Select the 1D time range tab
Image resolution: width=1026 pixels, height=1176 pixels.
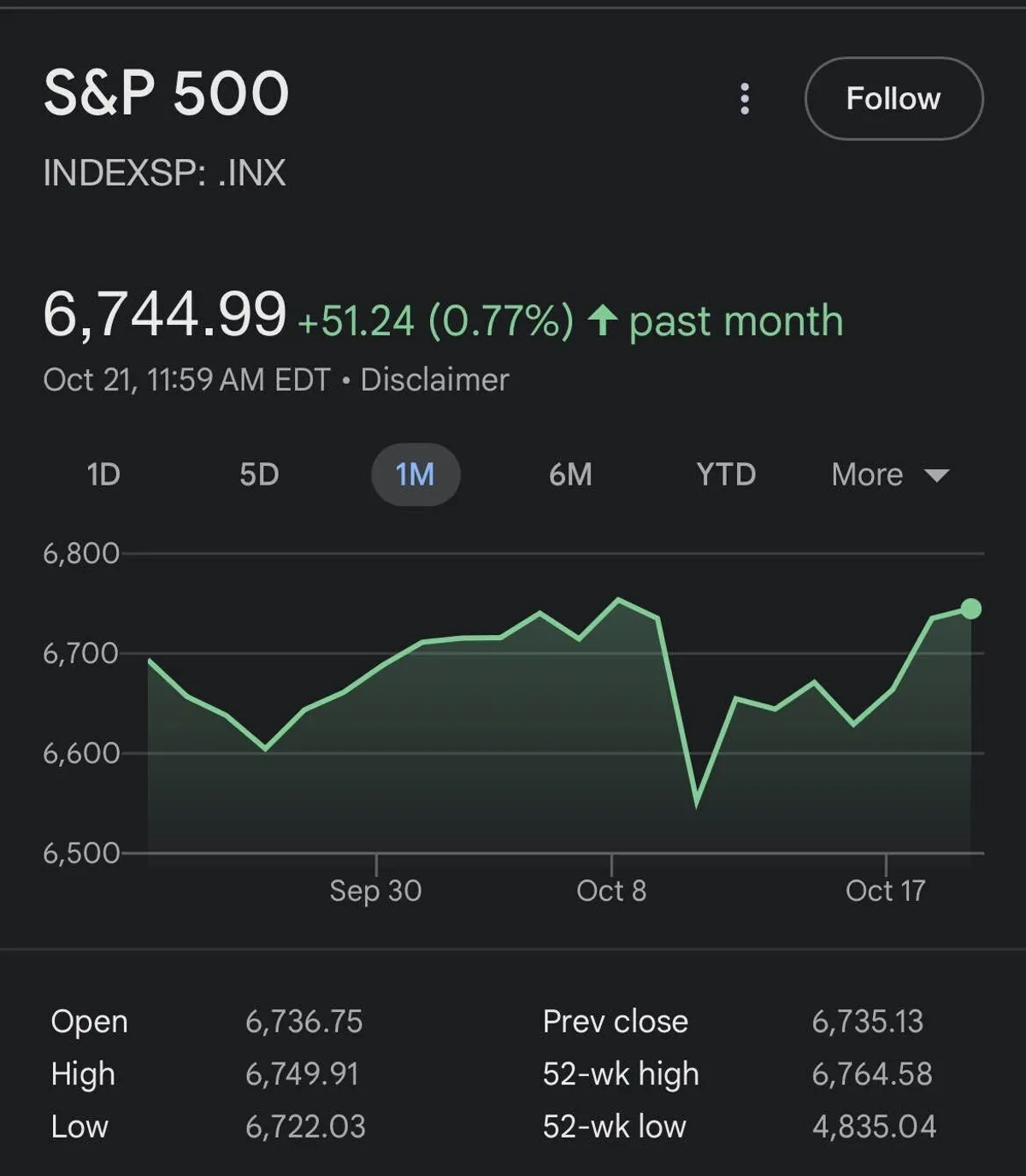click(x=103, y=474)
